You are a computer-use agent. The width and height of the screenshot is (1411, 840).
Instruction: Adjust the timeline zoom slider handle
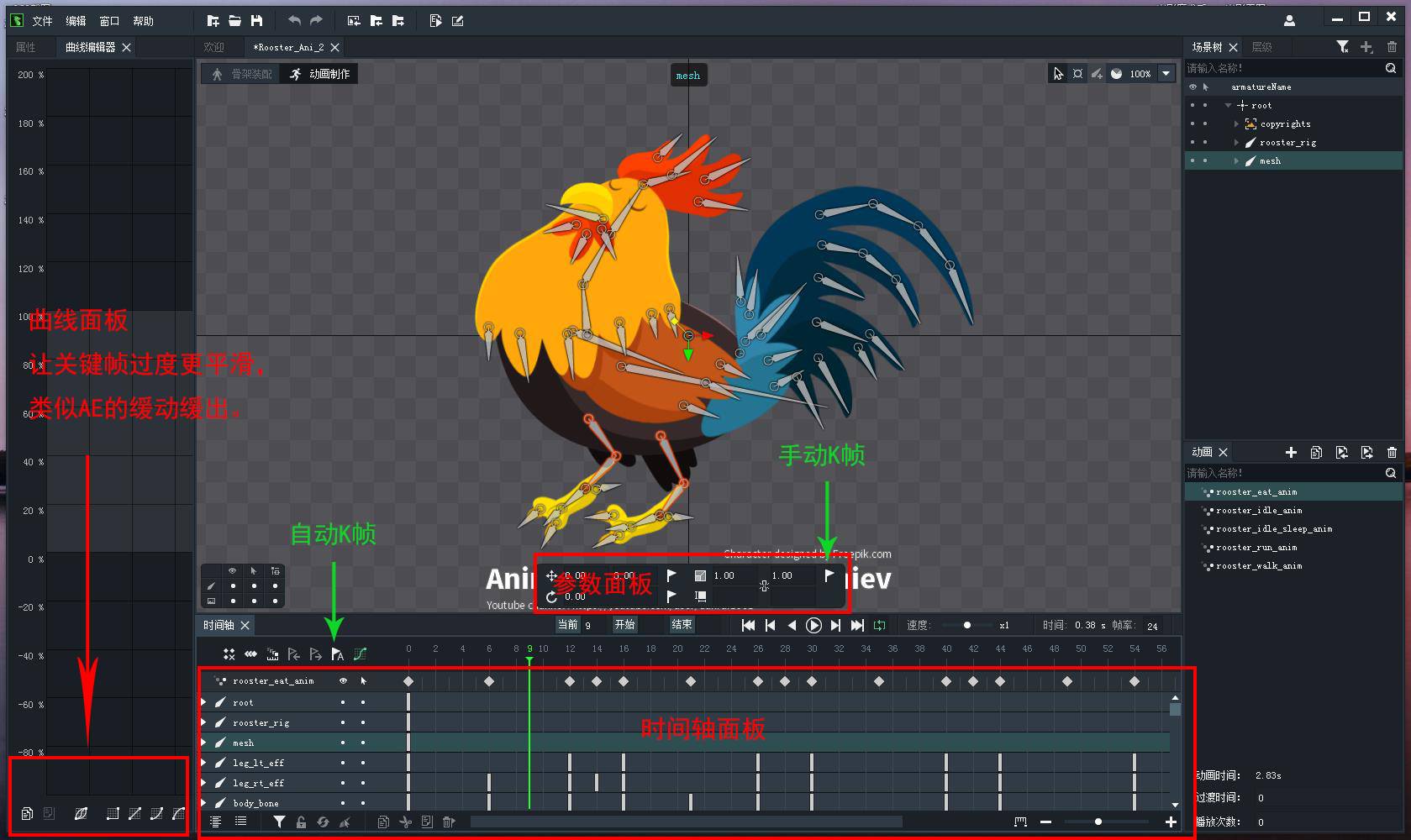(x=1098, y=822)
